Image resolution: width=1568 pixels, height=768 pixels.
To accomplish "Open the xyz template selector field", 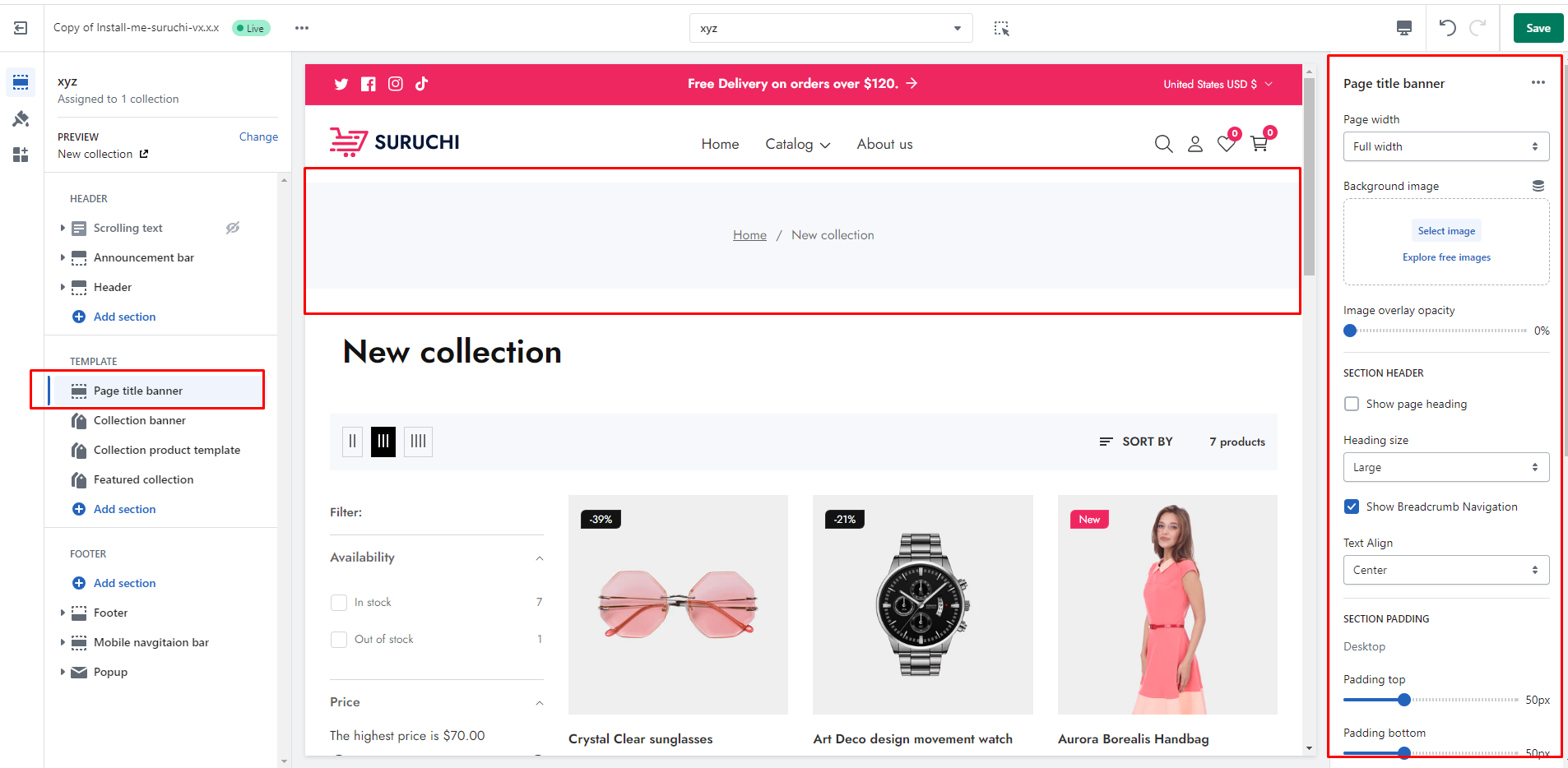I will click(830, 28).
